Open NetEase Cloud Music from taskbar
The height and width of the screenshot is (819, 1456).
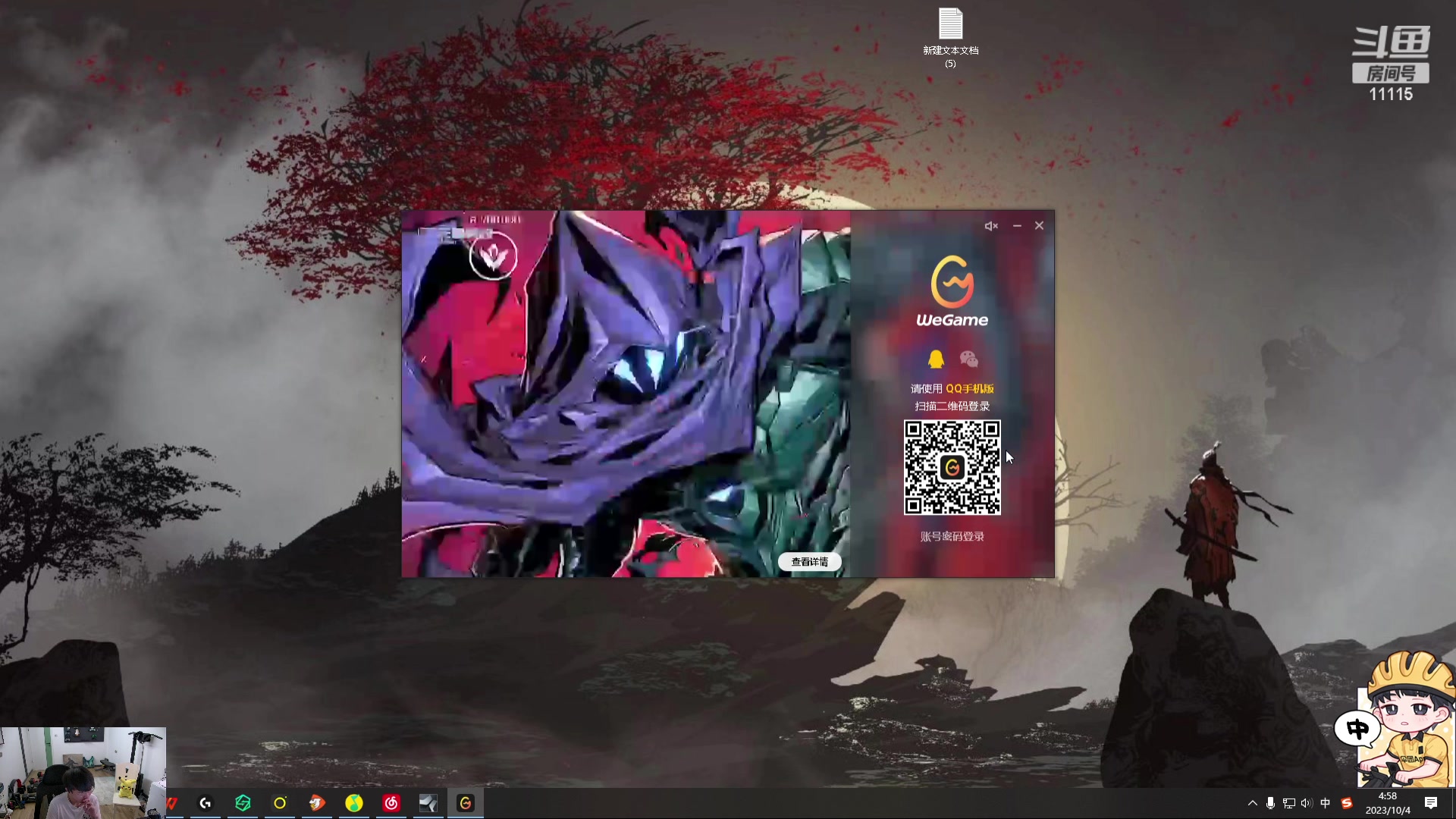(x=391, y=803)
